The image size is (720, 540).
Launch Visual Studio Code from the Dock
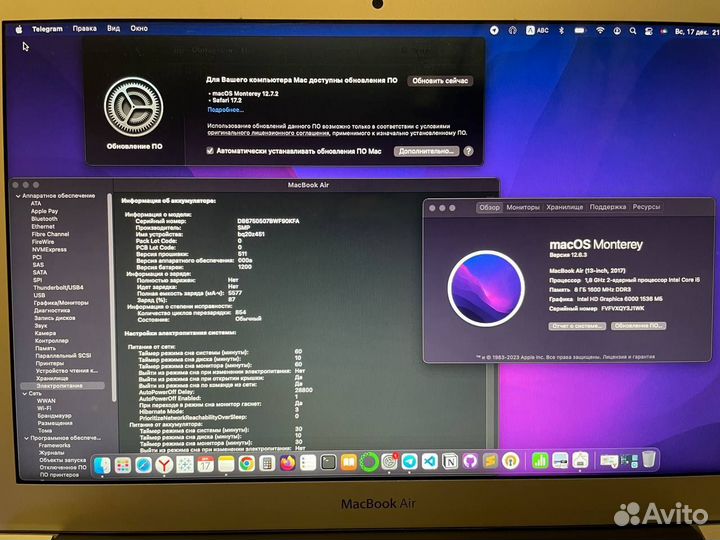tap(430, 461)
